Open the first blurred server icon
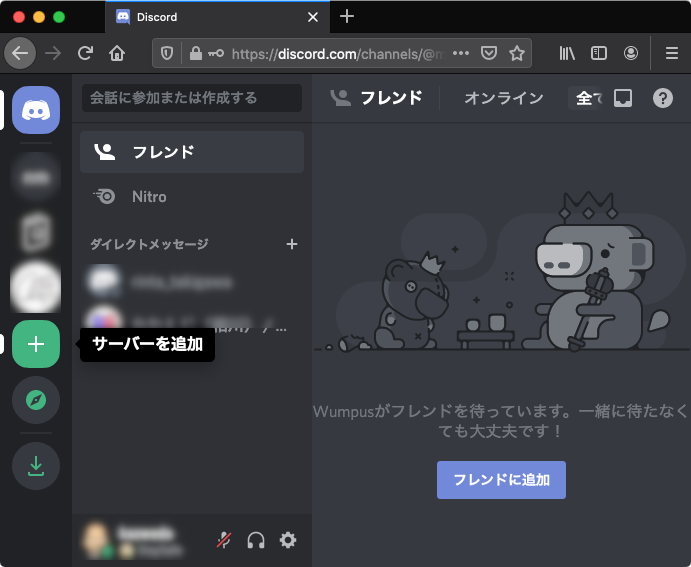This screenshot has width=691, height=567. [x=36, y=177]
